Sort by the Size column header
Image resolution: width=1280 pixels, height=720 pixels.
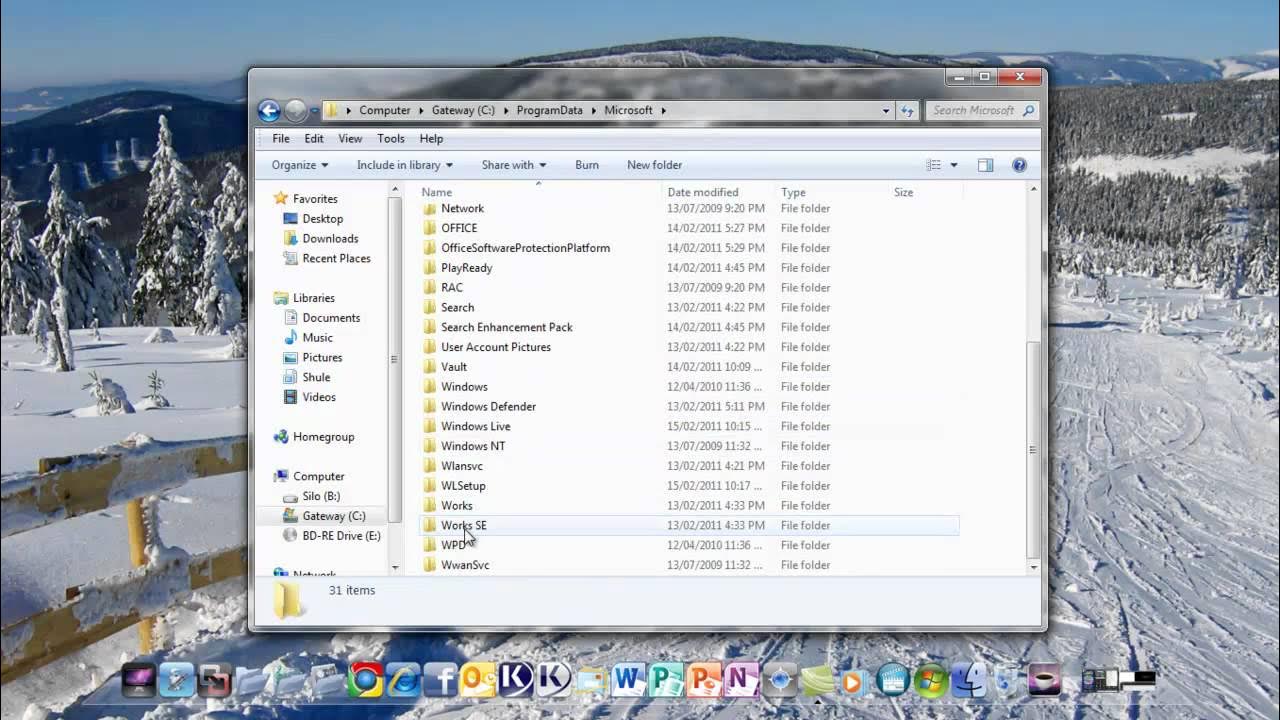tap(903, 192)
